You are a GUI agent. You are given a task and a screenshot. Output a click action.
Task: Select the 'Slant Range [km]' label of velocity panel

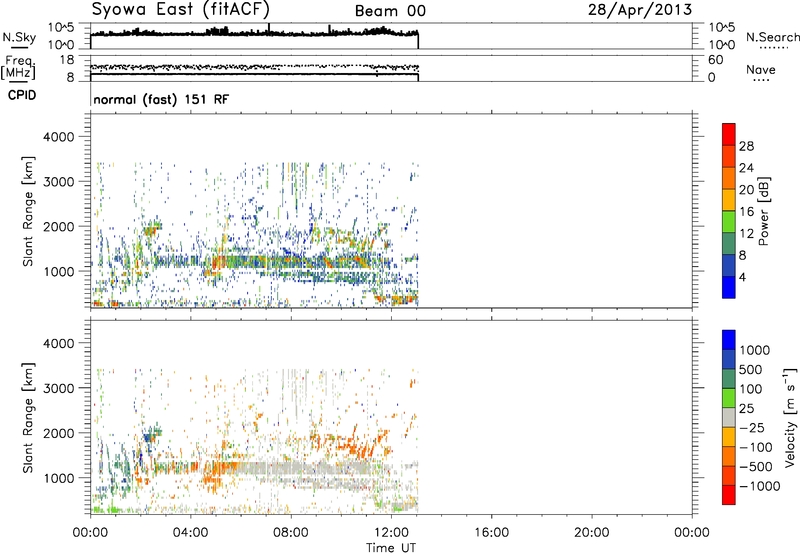[x=28, y=417]
